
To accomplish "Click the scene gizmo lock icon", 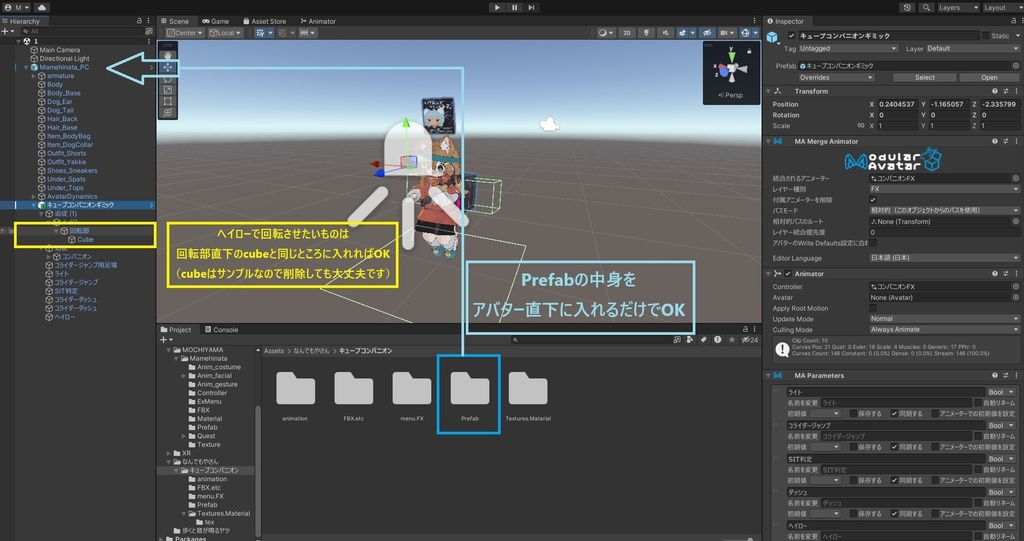I will click(749, 50).
